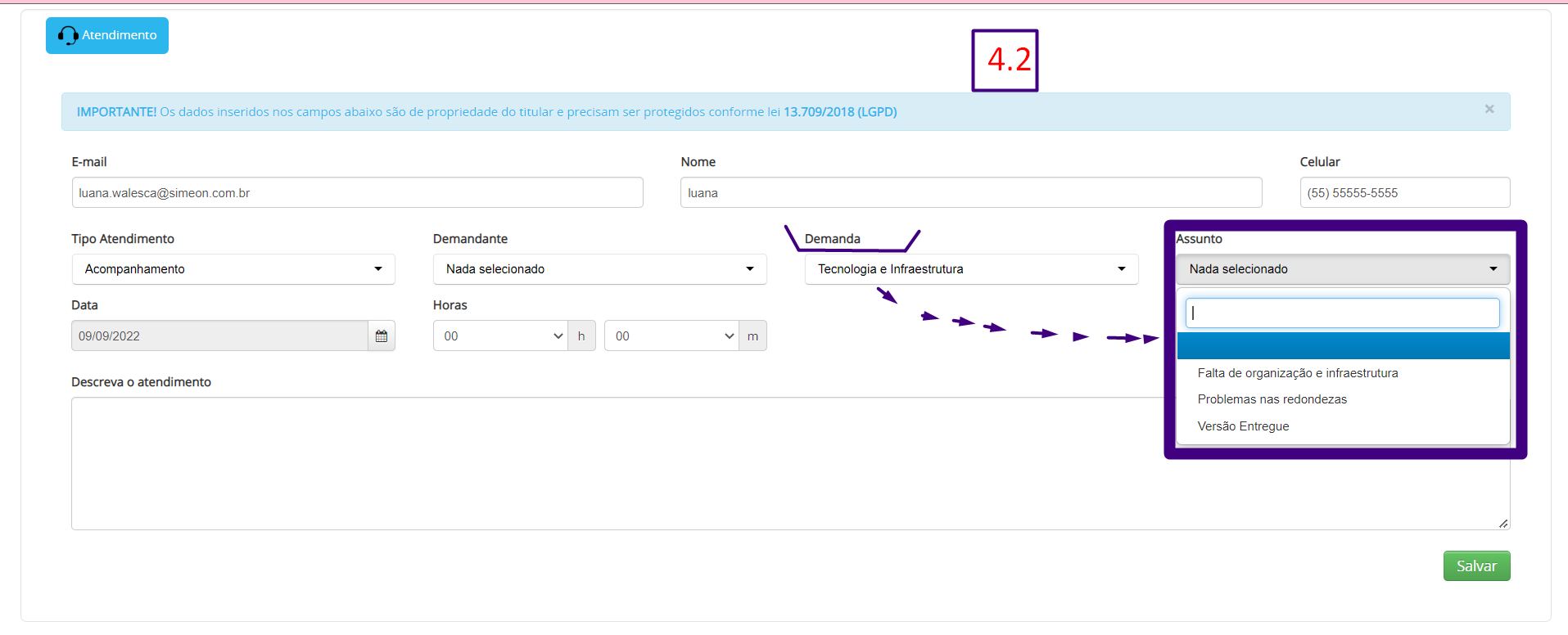Open the minutes dropdown showing 00

coord(671,336)
